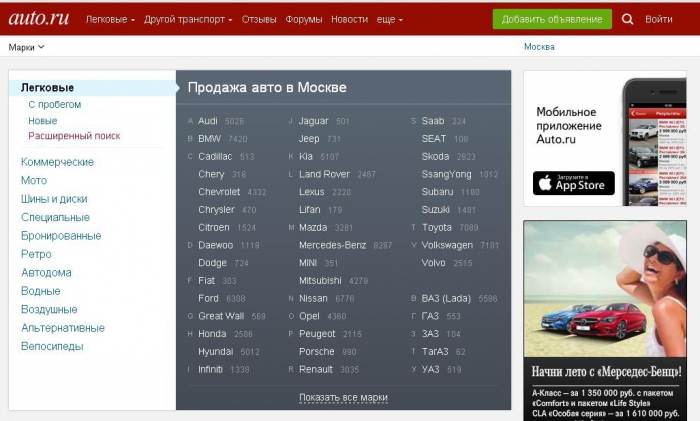Change the region via the Москва link
This screenshot has height=421, width=700.
coord(539,47)
